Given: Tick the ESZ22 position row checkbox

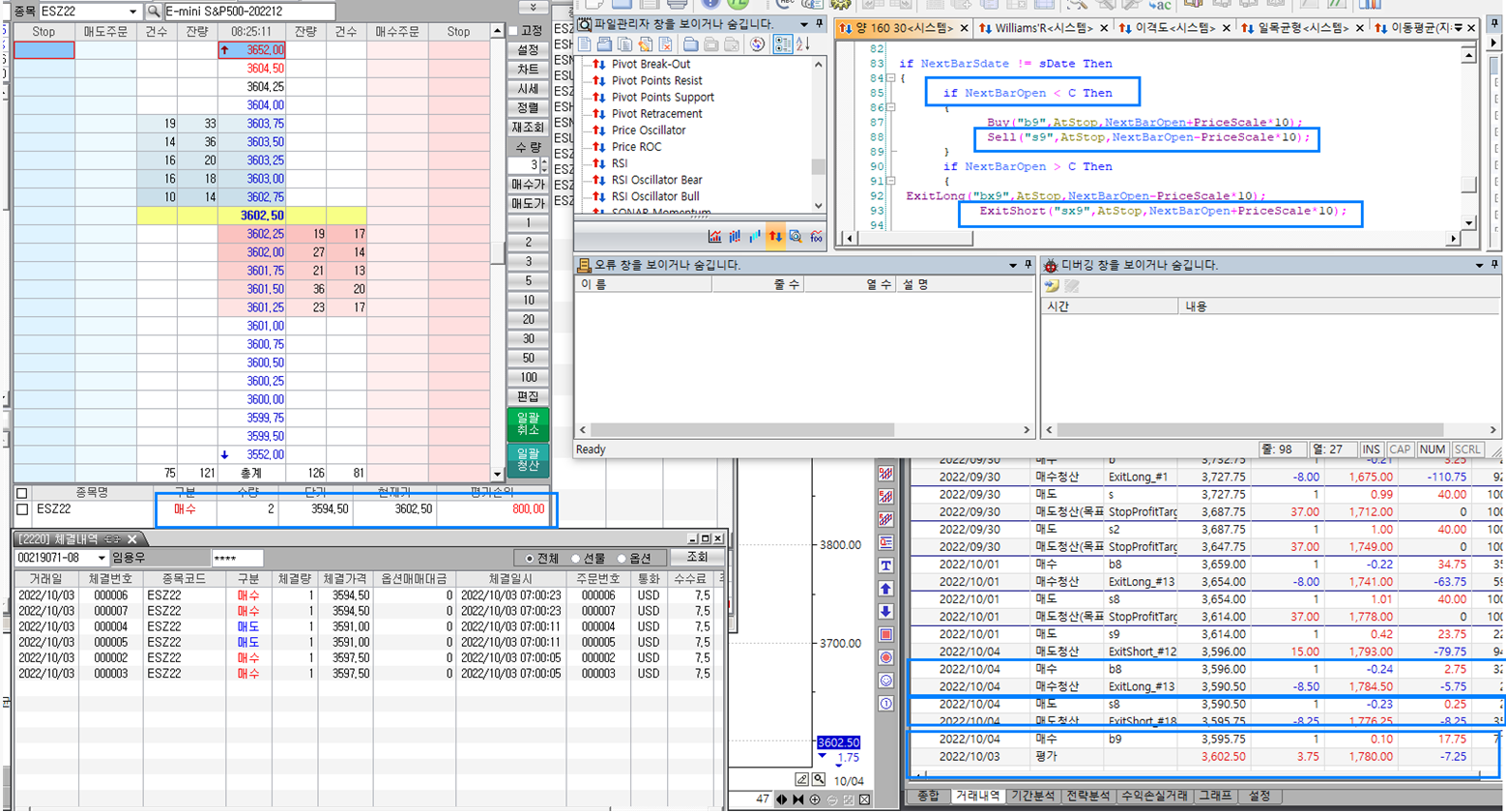Looking at the screenshot, I should [x=22, y=509].
